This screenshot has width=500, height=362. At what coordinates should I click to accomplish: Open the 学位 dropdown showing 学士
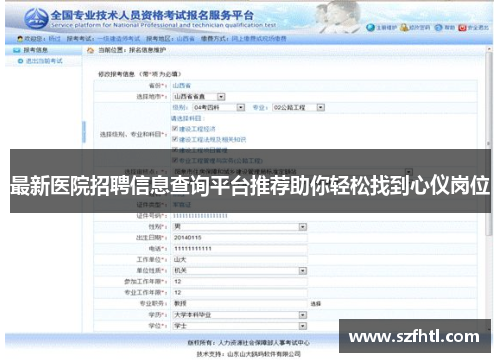240,326
